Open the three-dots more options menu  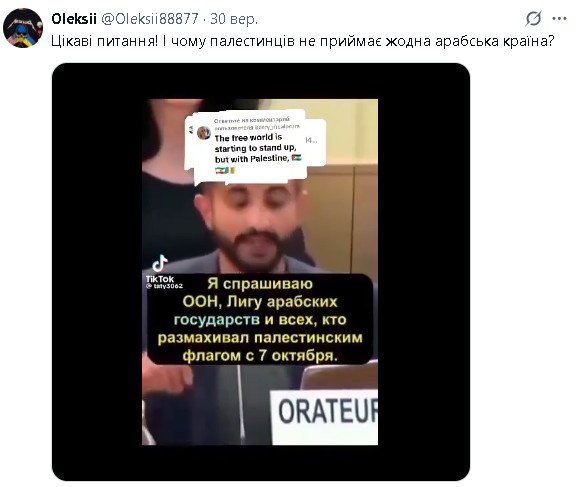pyautogui.click(x=559, y=19)
